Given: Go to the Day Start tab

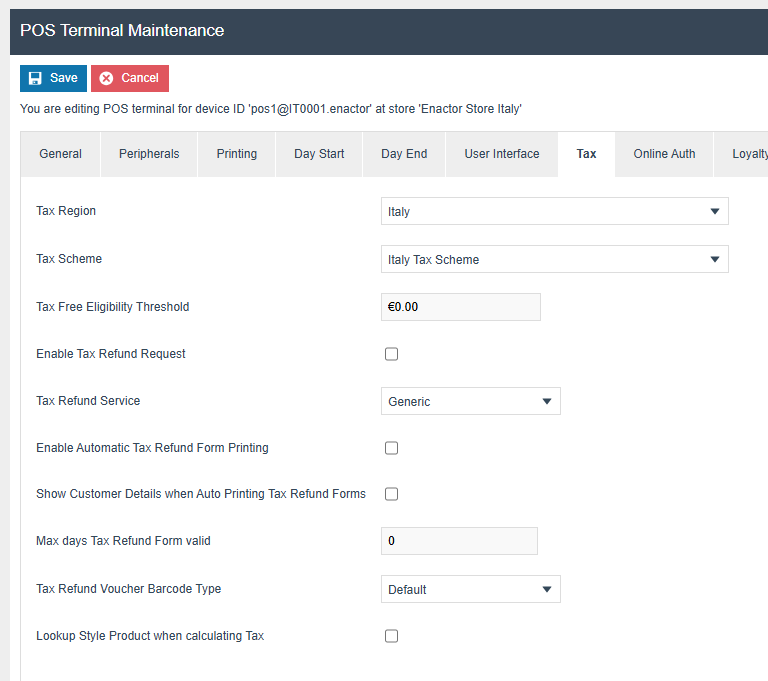Looking at the screenshot, I should [319, 154].
